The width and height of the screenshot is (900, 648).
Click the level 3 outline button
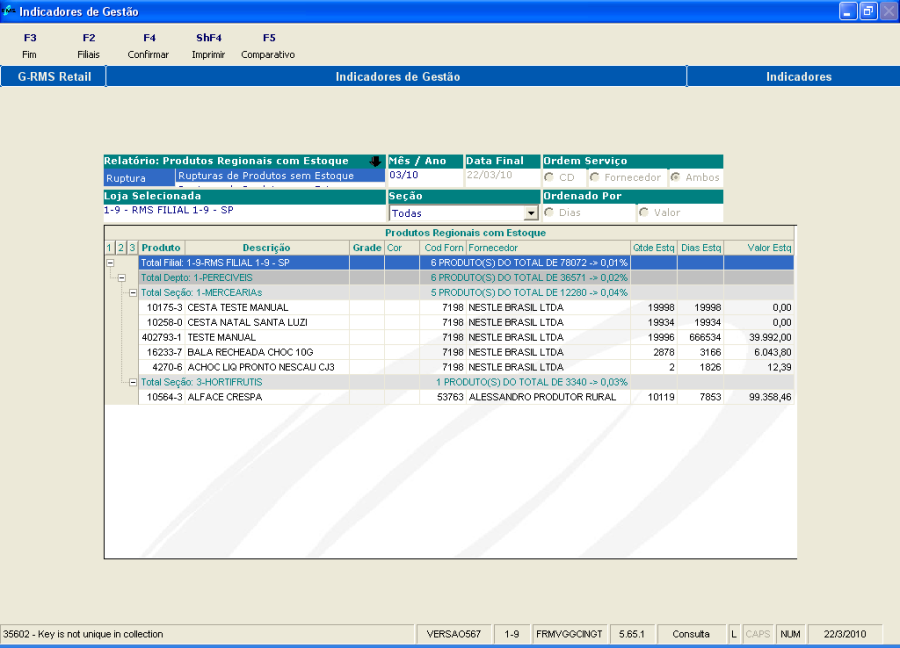pyautogui.click(x=133, y=248)
